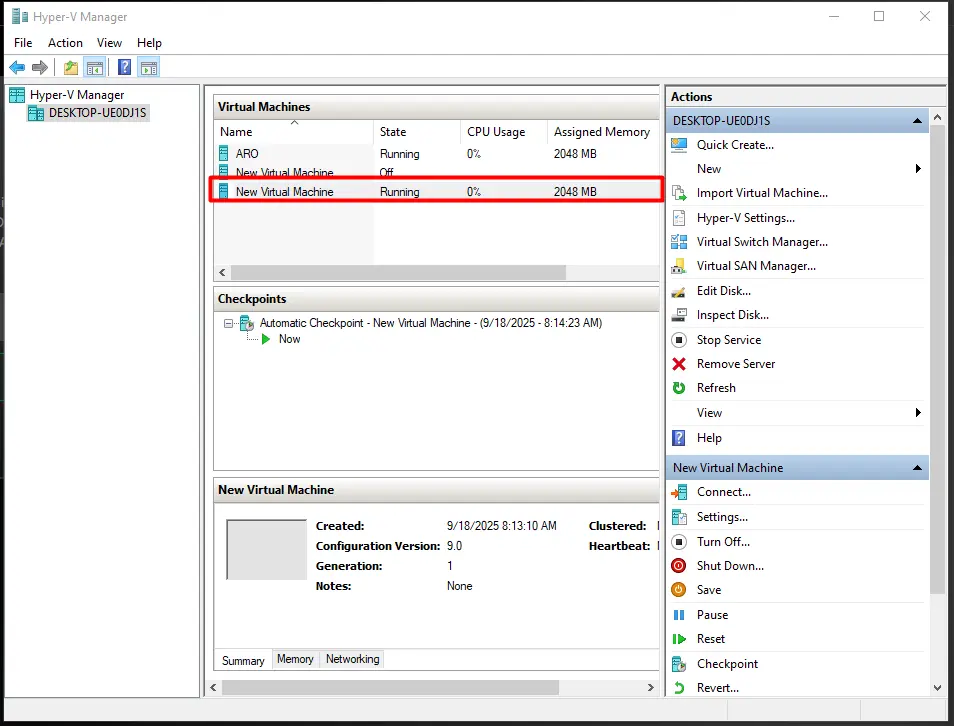Click Import Virtual Machine... action

click(762, 193)
